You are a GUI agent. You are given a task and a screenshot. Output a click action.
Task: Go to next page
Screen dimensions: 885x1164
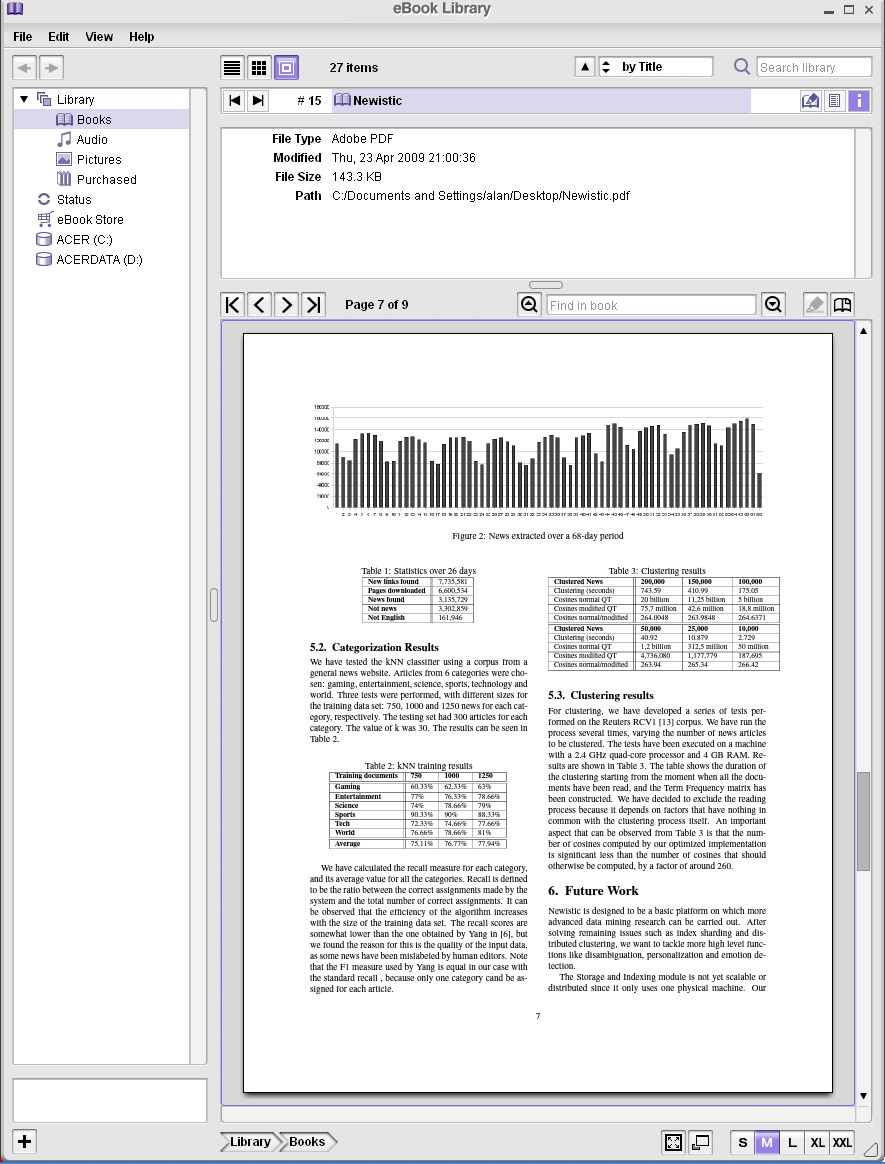point(287,304)
